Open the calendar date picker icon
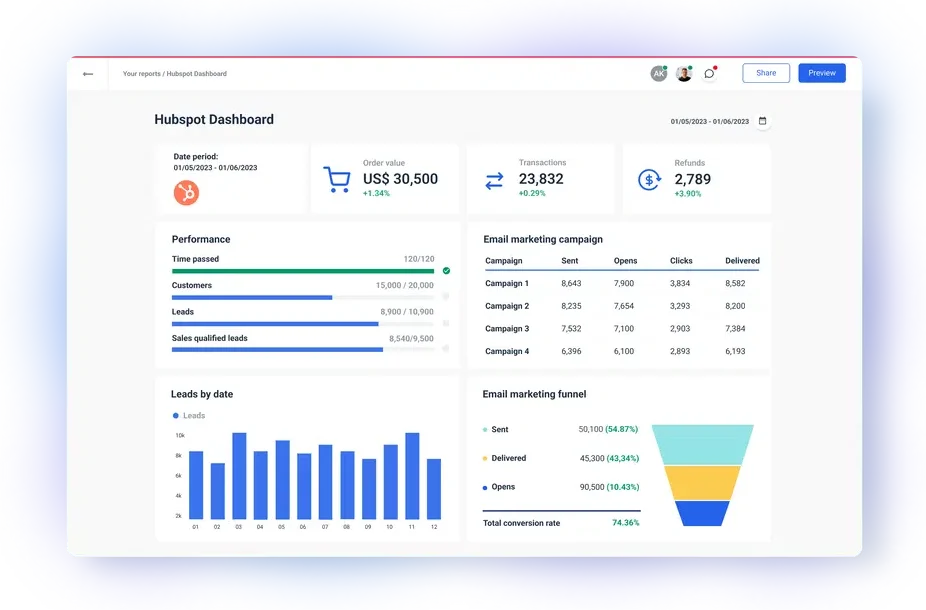Image resolution: width=926 pixels, height=610 pixels. (x=762, y=121)
